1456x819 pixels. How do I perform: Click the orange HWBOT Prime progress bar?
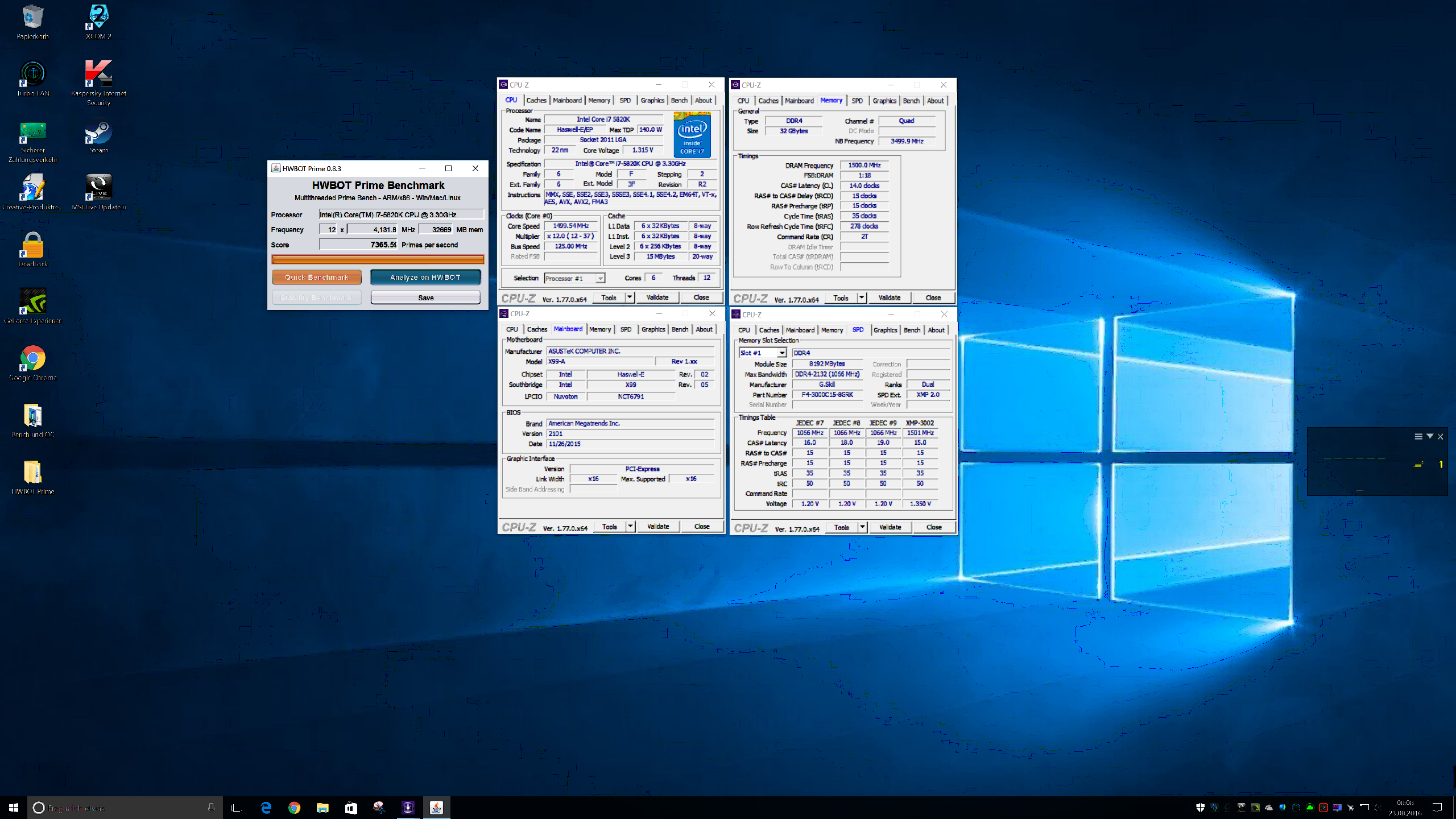378,259
